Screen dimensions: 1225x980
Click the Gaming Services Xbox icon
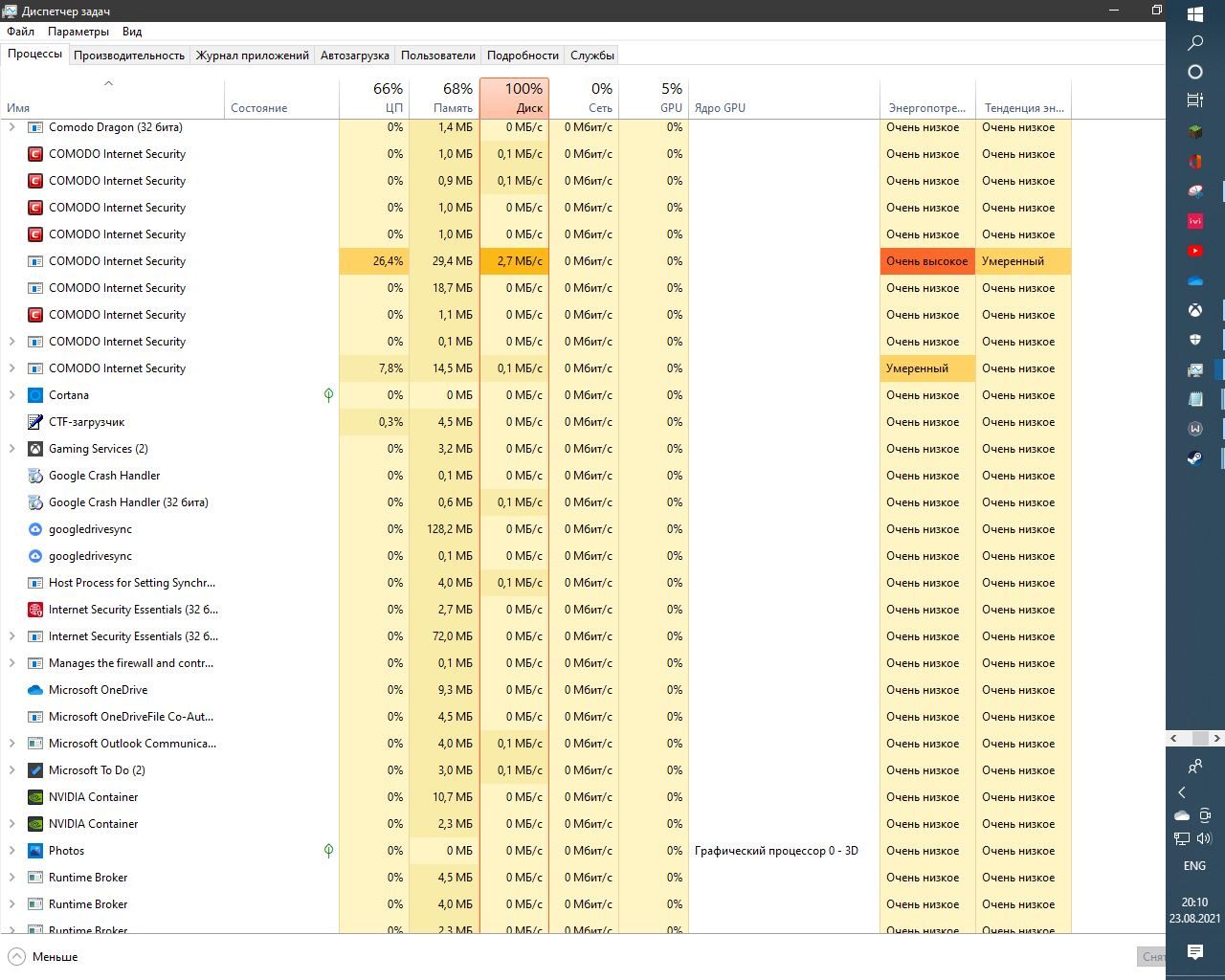pyautogui.click(x=35, y=449)
